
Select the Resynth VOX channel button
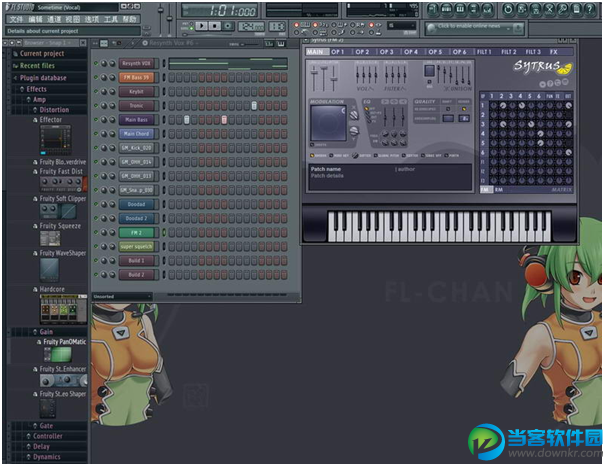click(x=137, y=63)
